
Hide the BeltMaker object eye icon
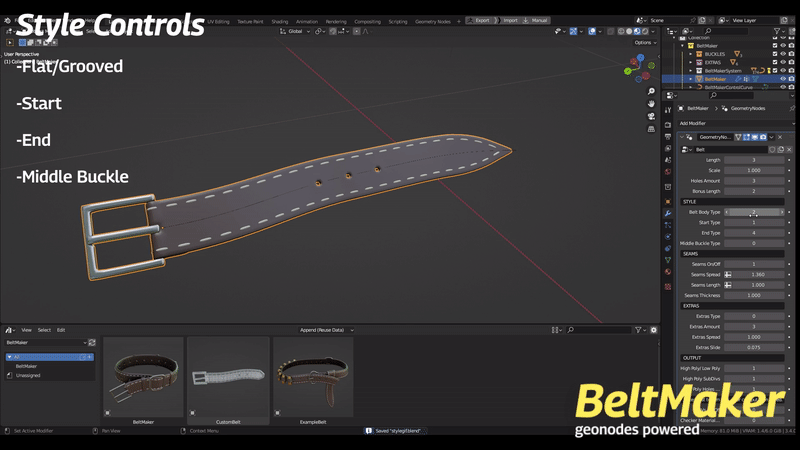(x=783, y=79)
